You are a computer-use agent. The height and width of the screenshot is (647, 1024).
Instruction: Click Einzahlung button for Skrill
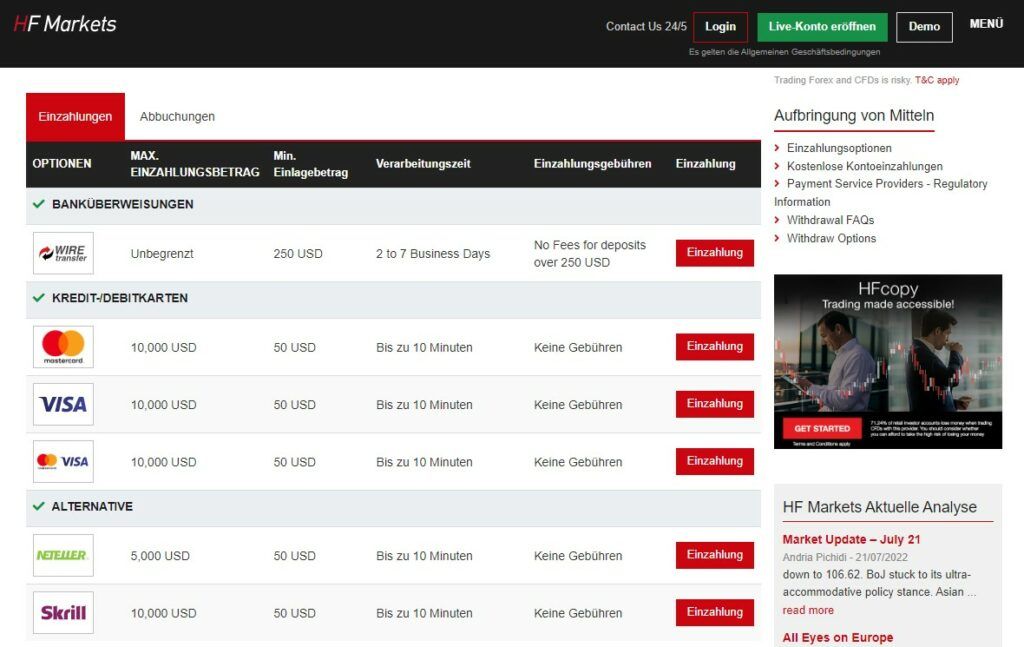714,612
